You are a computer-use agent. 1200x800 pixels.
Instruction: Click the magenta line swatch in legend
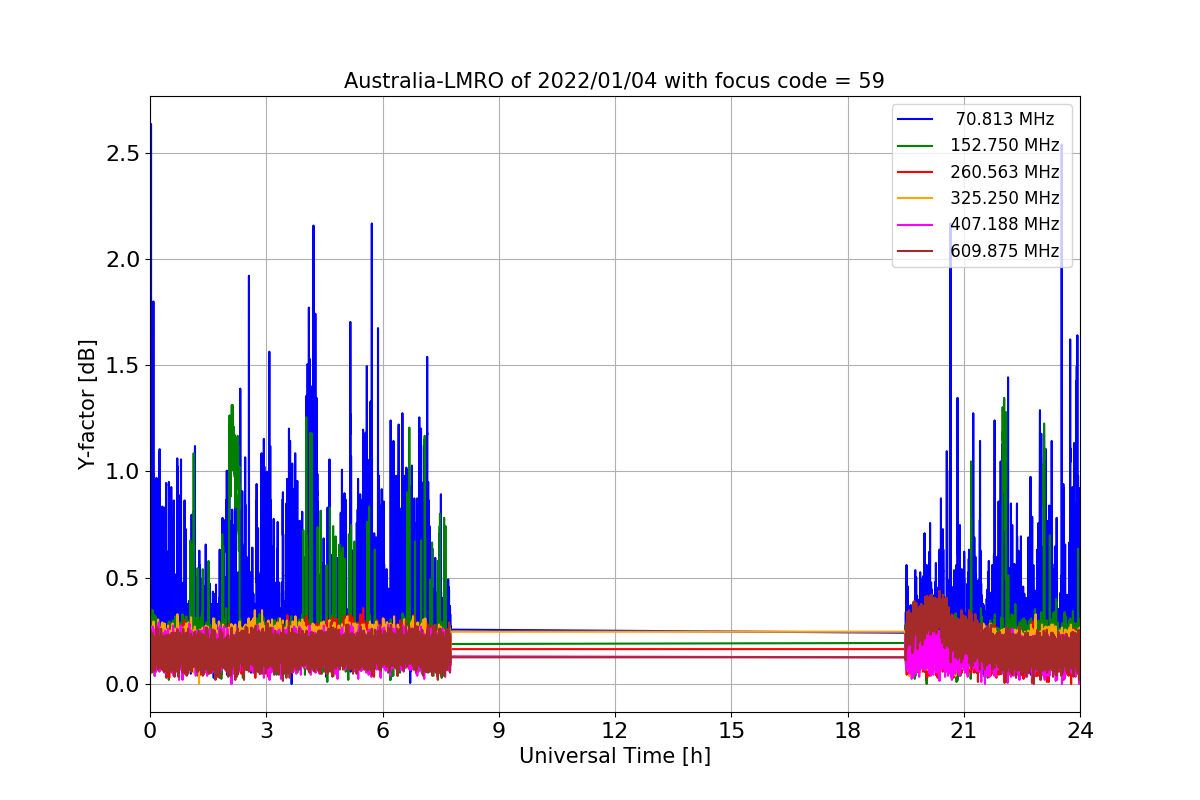point(915,225)
